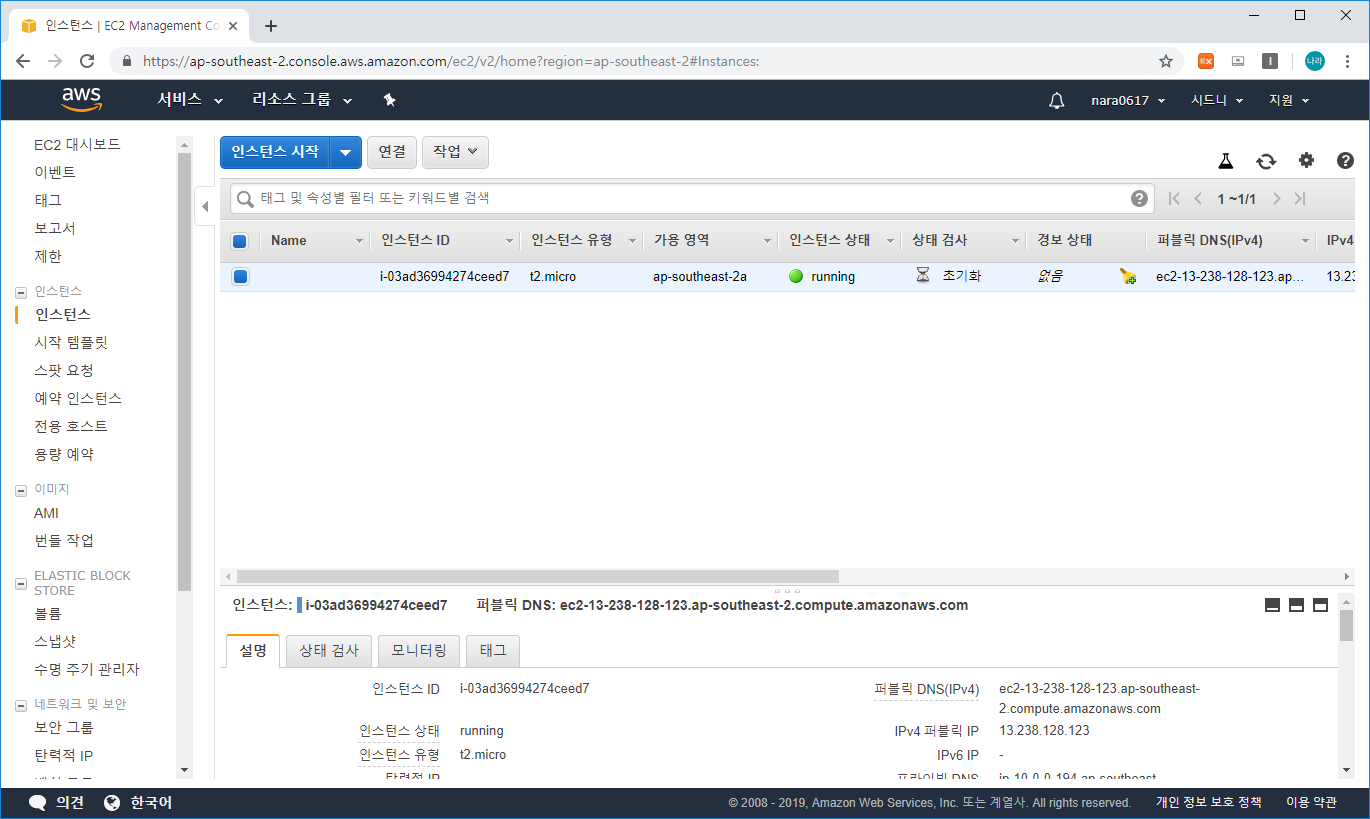This screenshot has height=819, width=1370.
Task: Switch to the 모니터링 tab
Action: 419,650
